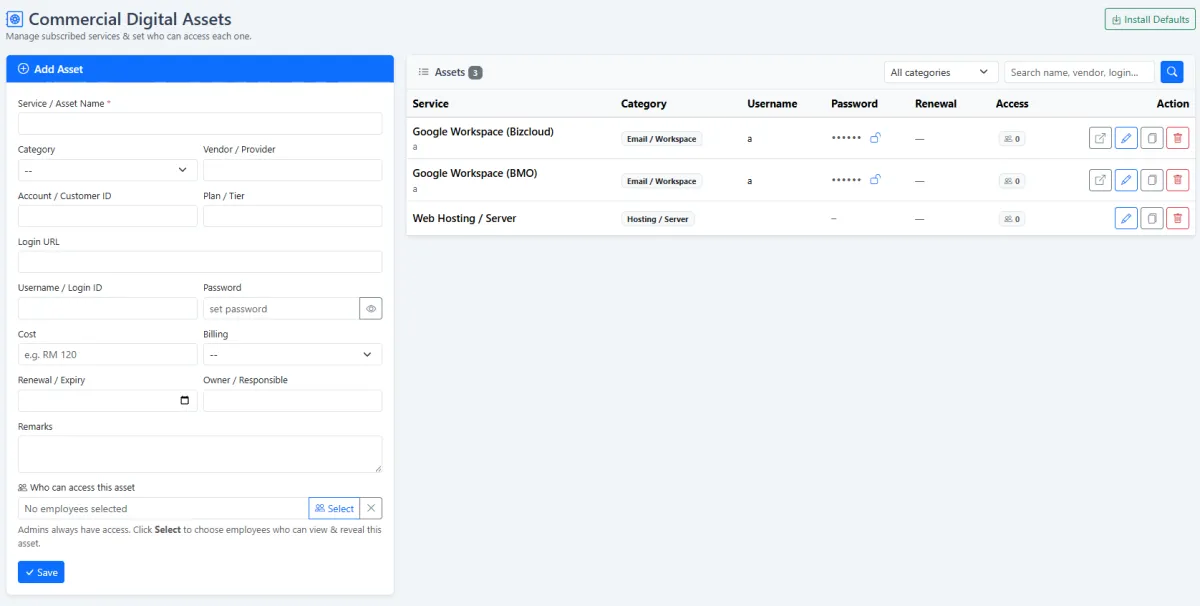
Task: Toggle password visibility eye in Add Asset form
Action: (371, 309)
